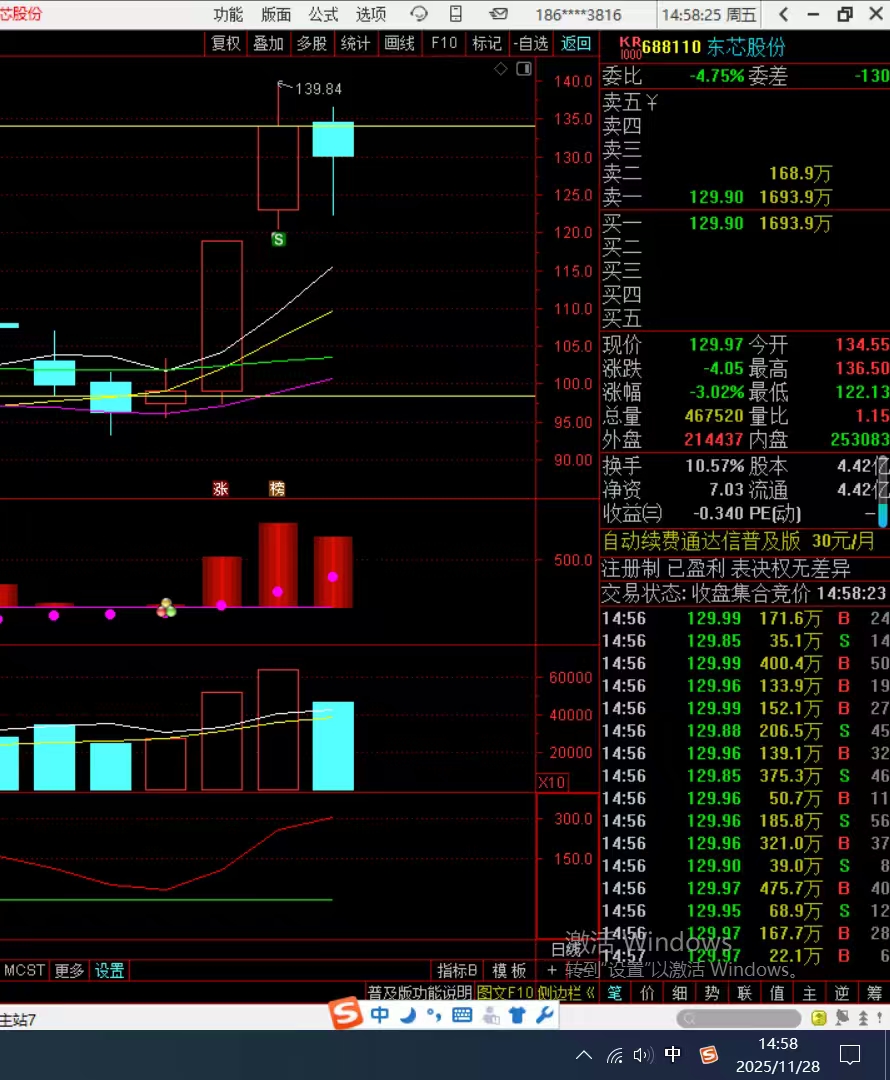The width and height of the screenshot is (890, 1080).
Task: Switch to the 主 tab
Action: (x=809, y=993)
